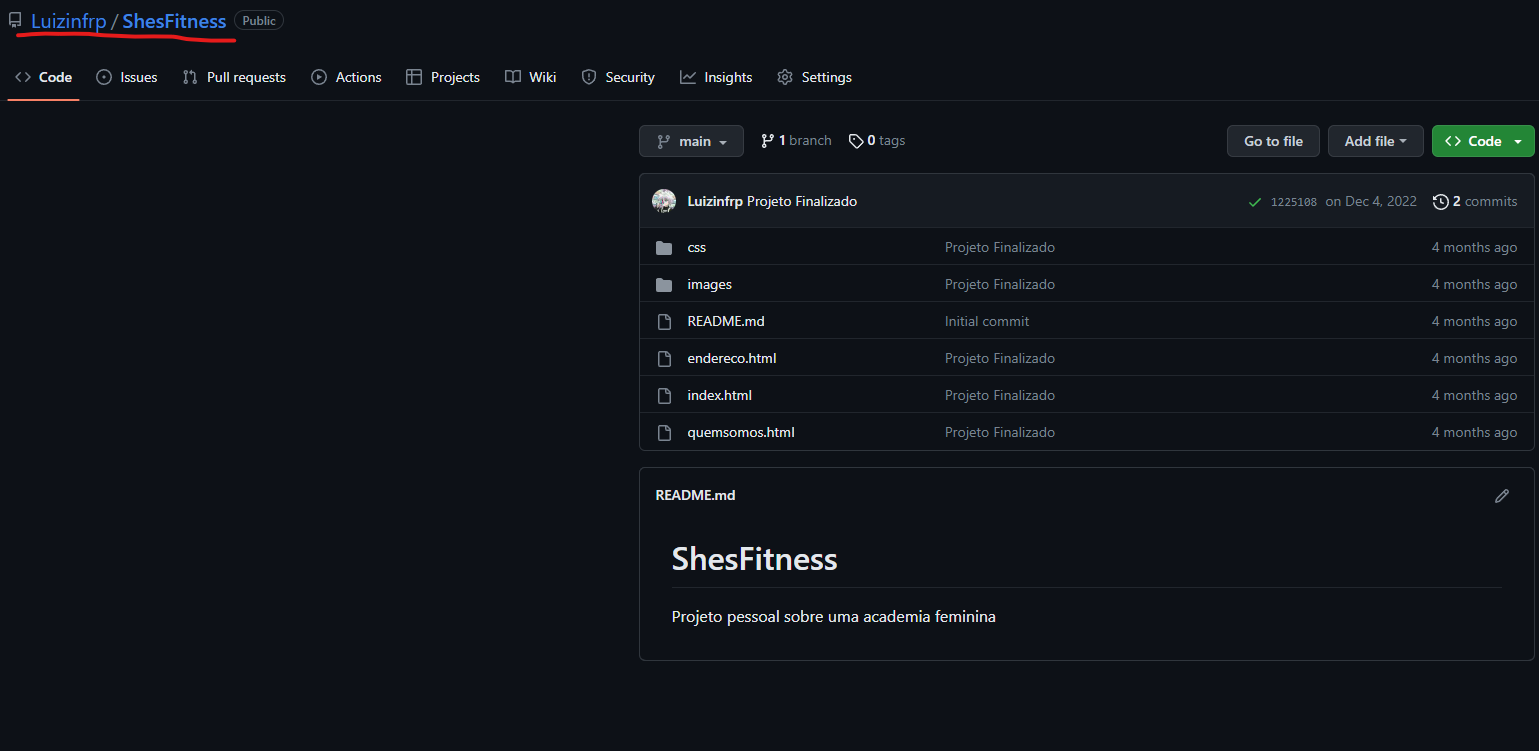Click the quemsomos.html file icon

click(x=664, y=433)
